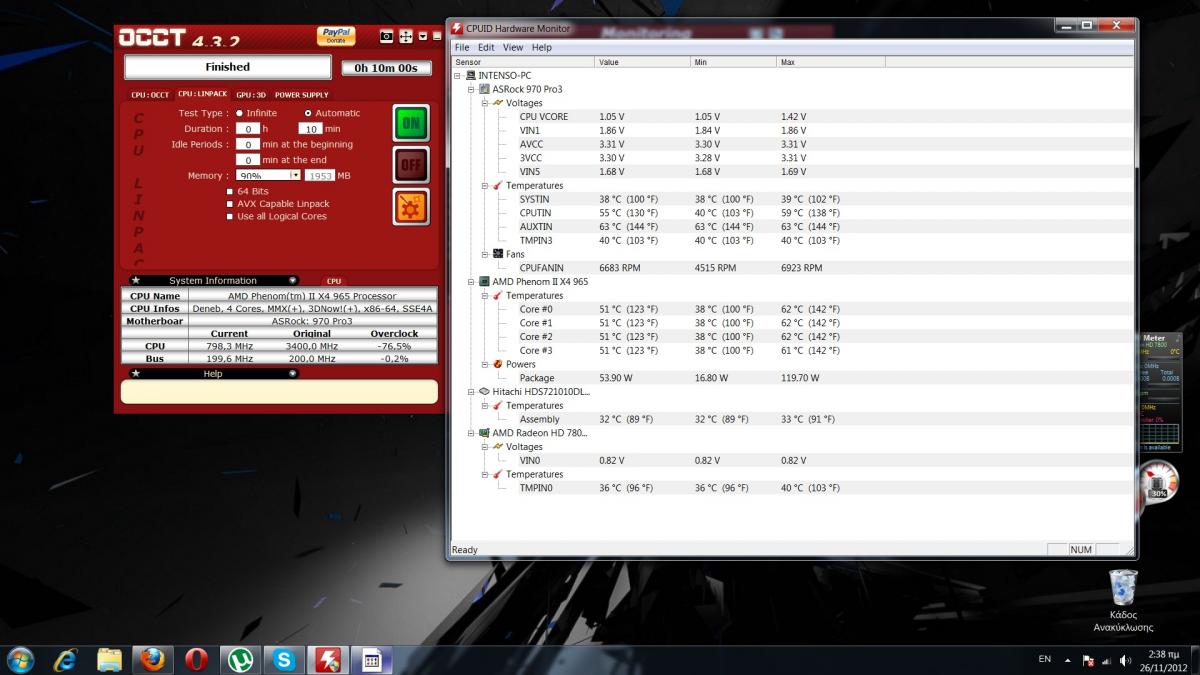Click the Sensor column header
Image resolution: width=1200 pixels, height=675 pixels.
[x=523, y=62]
